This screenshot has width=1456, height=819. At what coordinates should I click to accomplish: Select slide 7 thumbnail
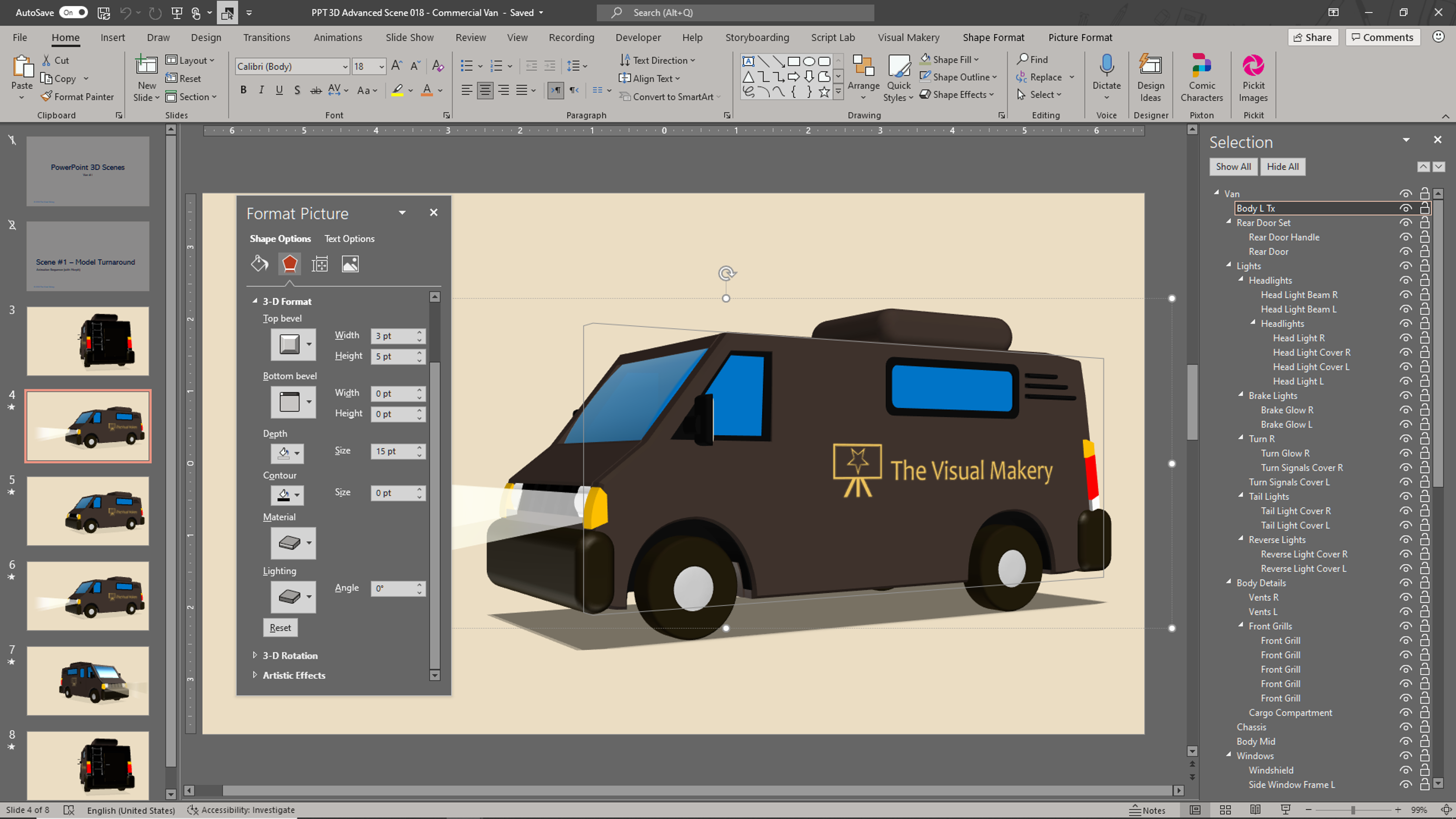point(88,681)
